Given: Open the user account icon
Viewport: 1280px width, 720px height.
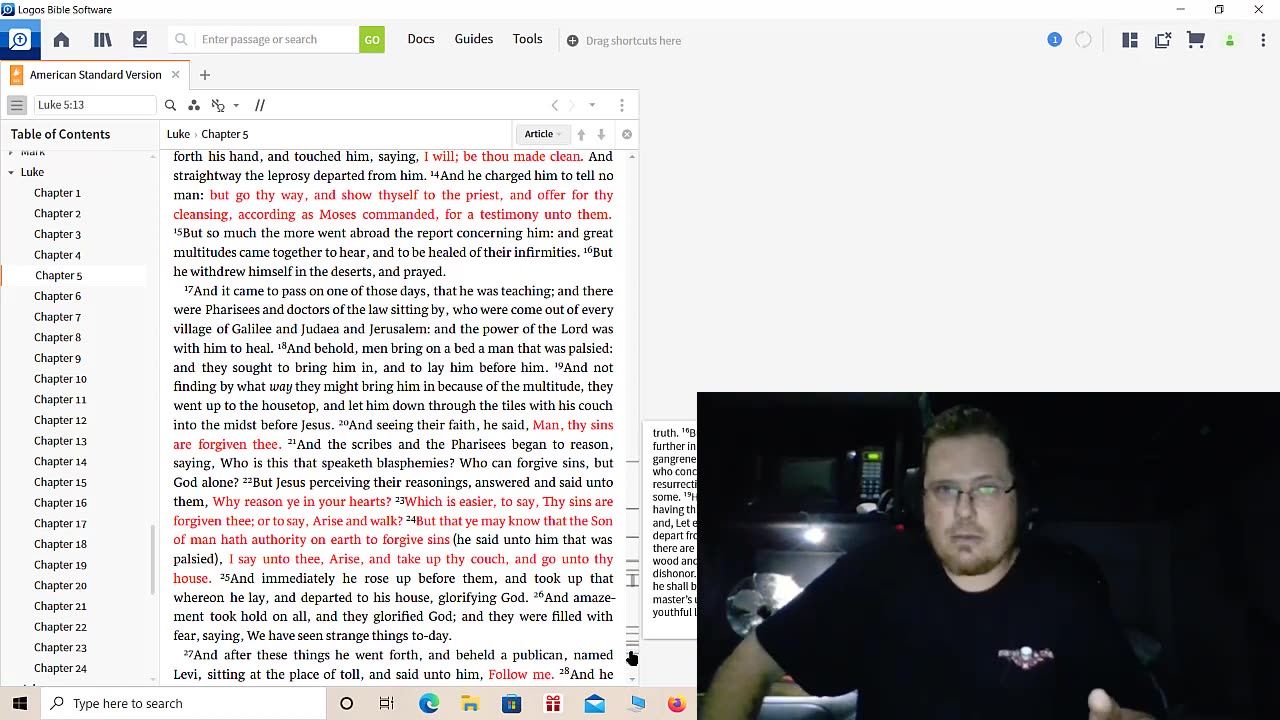Looking at the screenshot, I should pyautogui.click(x=1230, y=40).
